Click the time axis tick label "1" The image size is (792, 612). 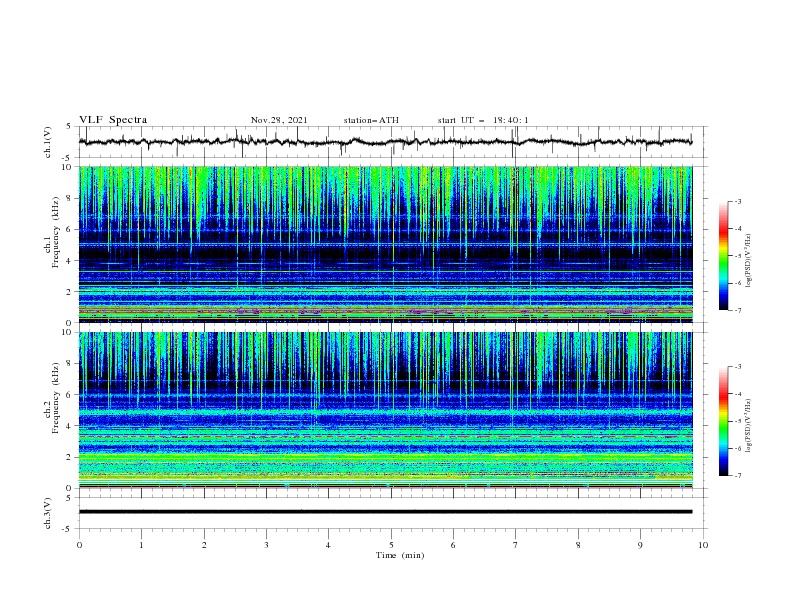[x=141, y=545]
